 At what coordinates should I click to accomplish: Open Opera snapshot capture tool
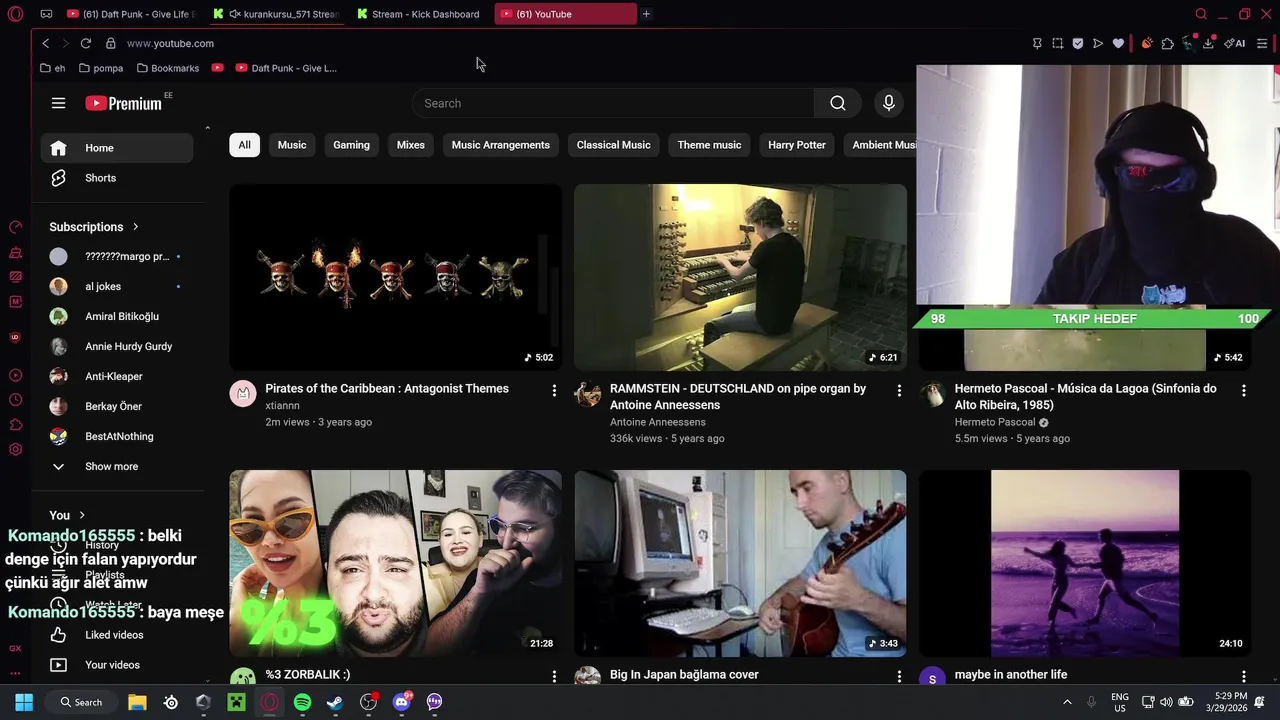coord(1057,43)
